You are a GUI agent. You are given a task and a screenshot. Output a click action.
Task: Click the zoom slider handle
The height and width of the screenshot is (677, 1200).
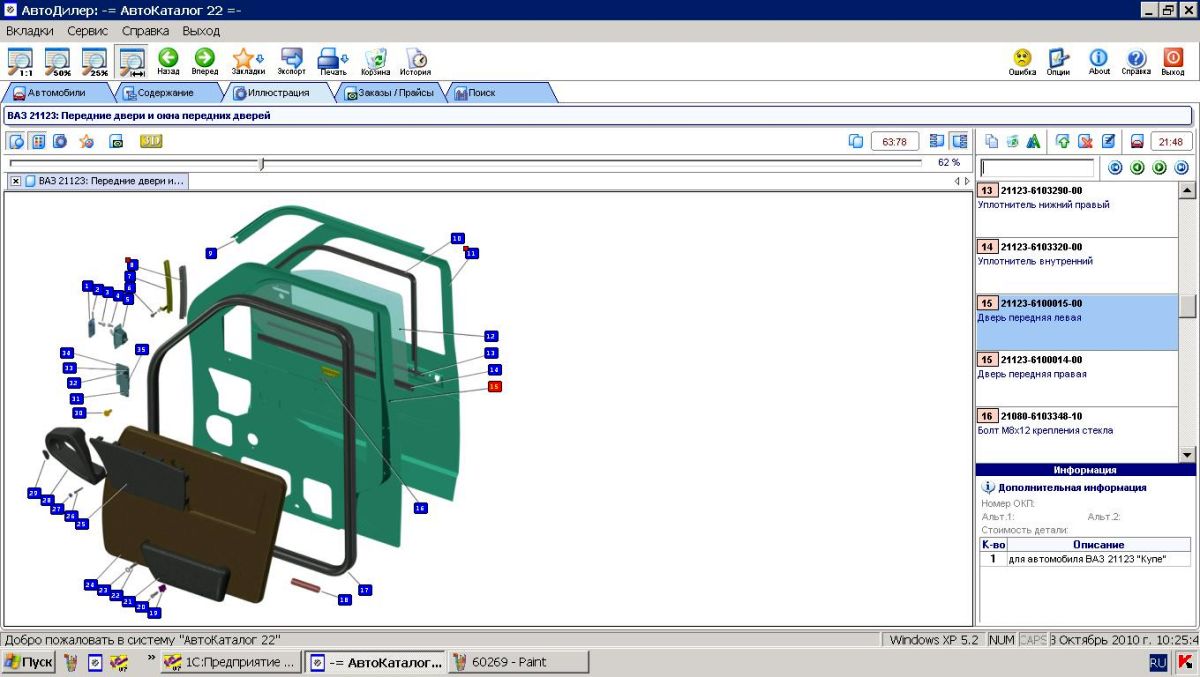coord(262,163)
